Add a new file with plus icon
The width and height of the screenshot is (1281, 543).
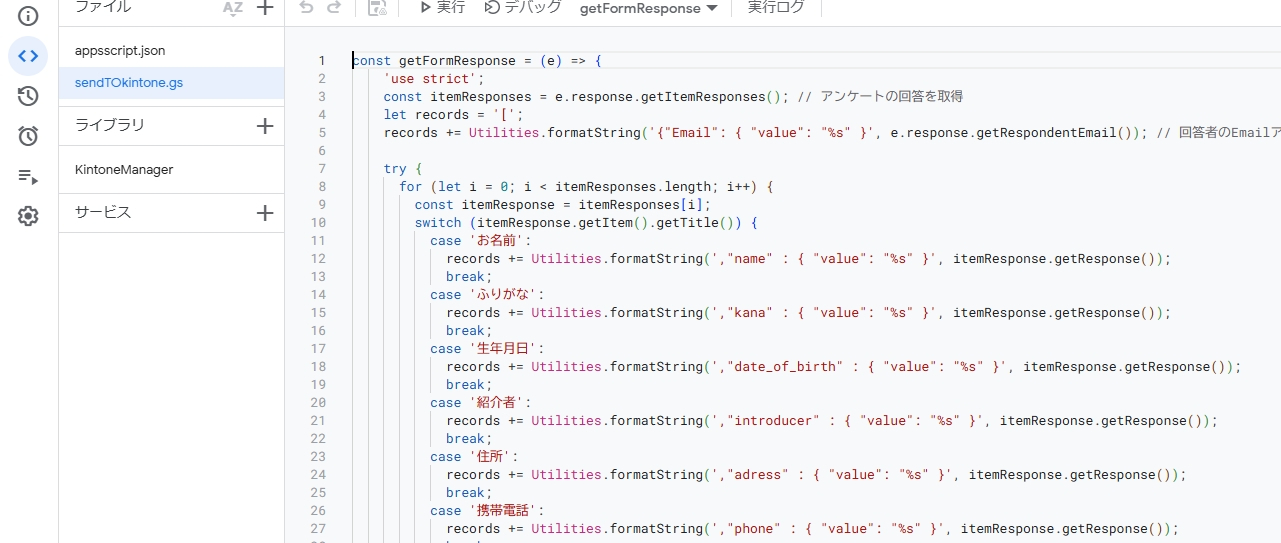pyautogui.click(x=265, y=8)
